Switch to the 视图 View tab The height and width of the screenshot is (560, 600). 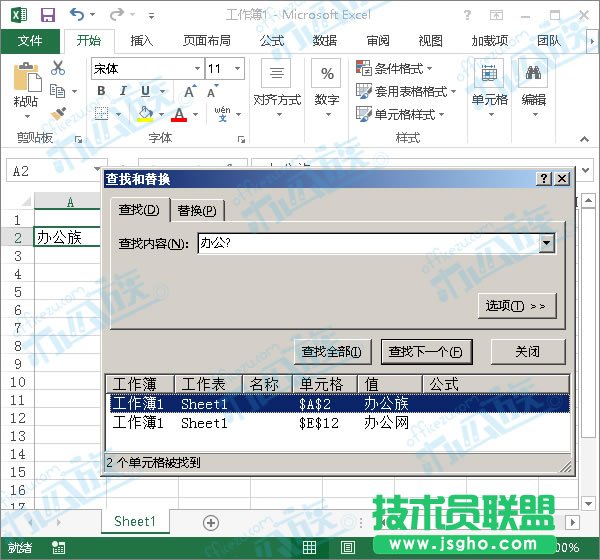(x=430, y=41)
